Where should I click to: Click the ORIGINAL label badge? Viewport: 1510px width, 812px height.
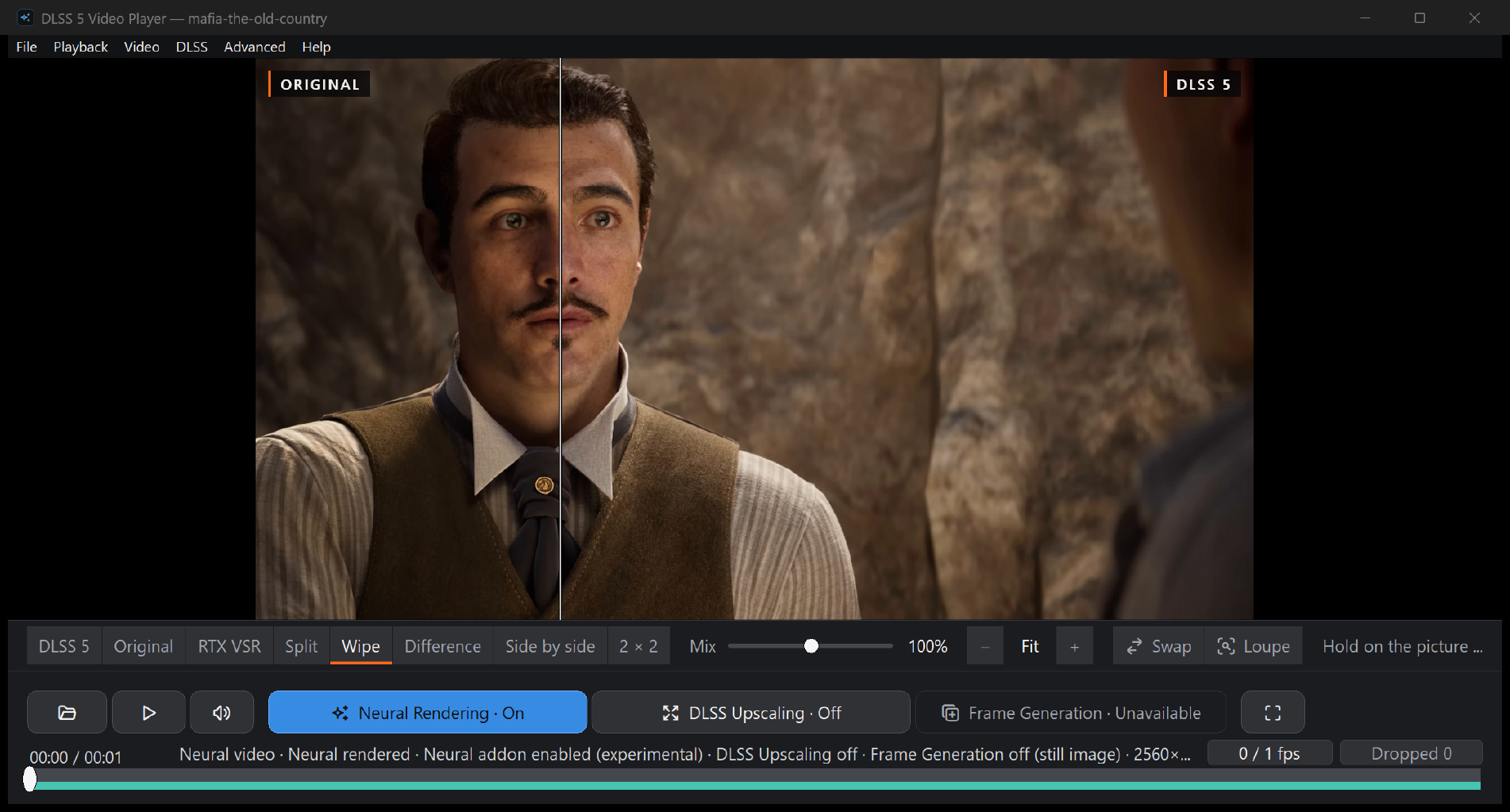click(319, 84)
